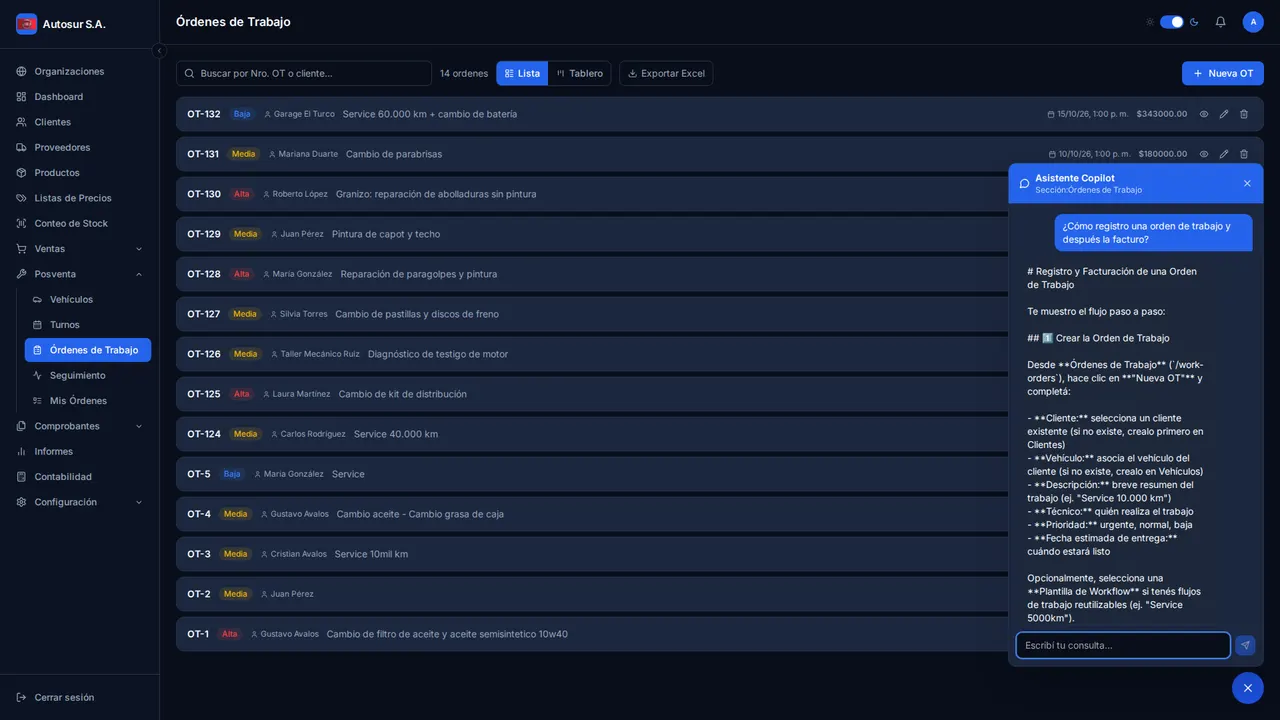Open Proveedores via its truck icon
The width and height of the screenshot is (1280, 720).
[x=21, y=148]
